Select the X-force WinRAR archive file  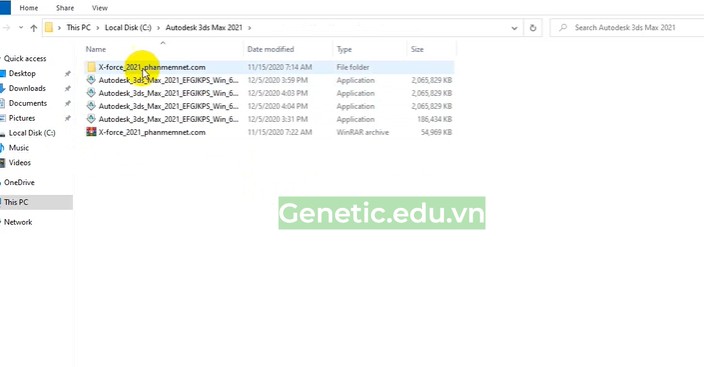(x=269, y=132)
